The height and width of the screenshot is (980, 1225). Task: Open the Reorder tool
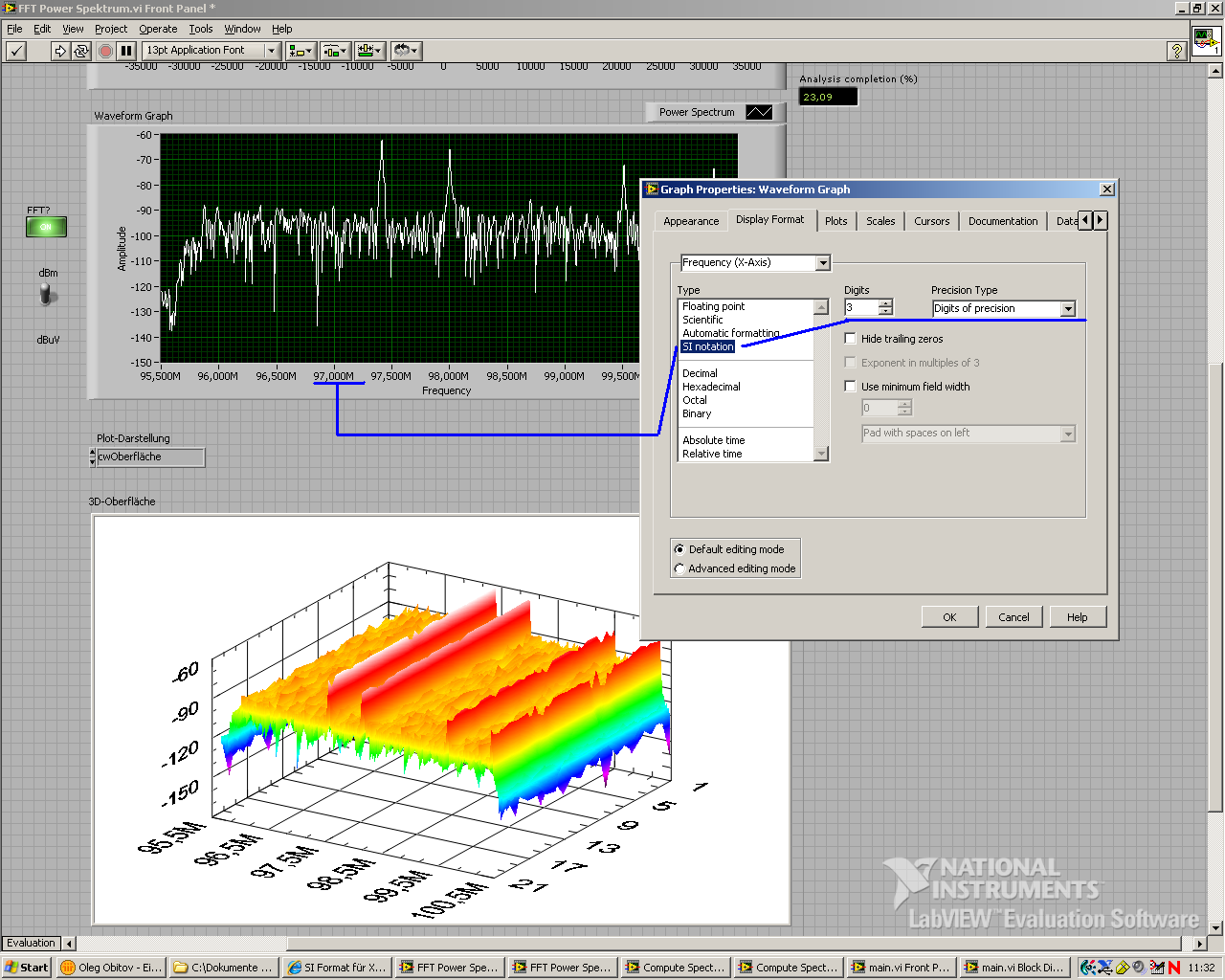406,51
